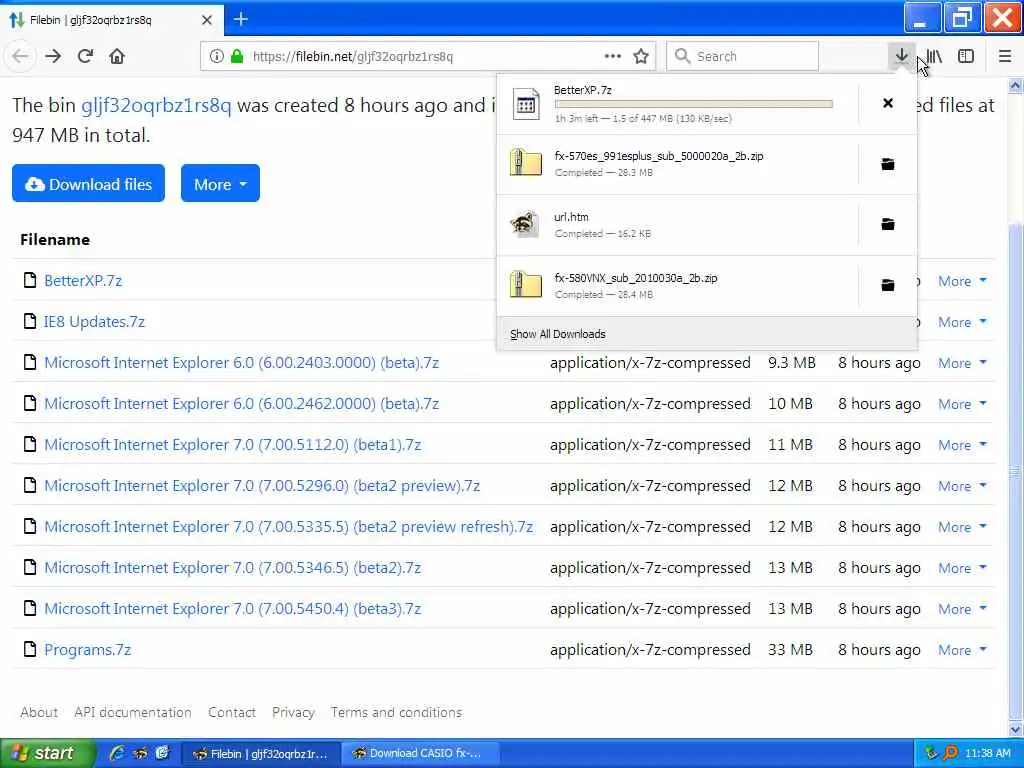The width and height of the screenshot is (1024, 768).
Task: Click the fx-570es zip archive icon
Action: [526, 163]
